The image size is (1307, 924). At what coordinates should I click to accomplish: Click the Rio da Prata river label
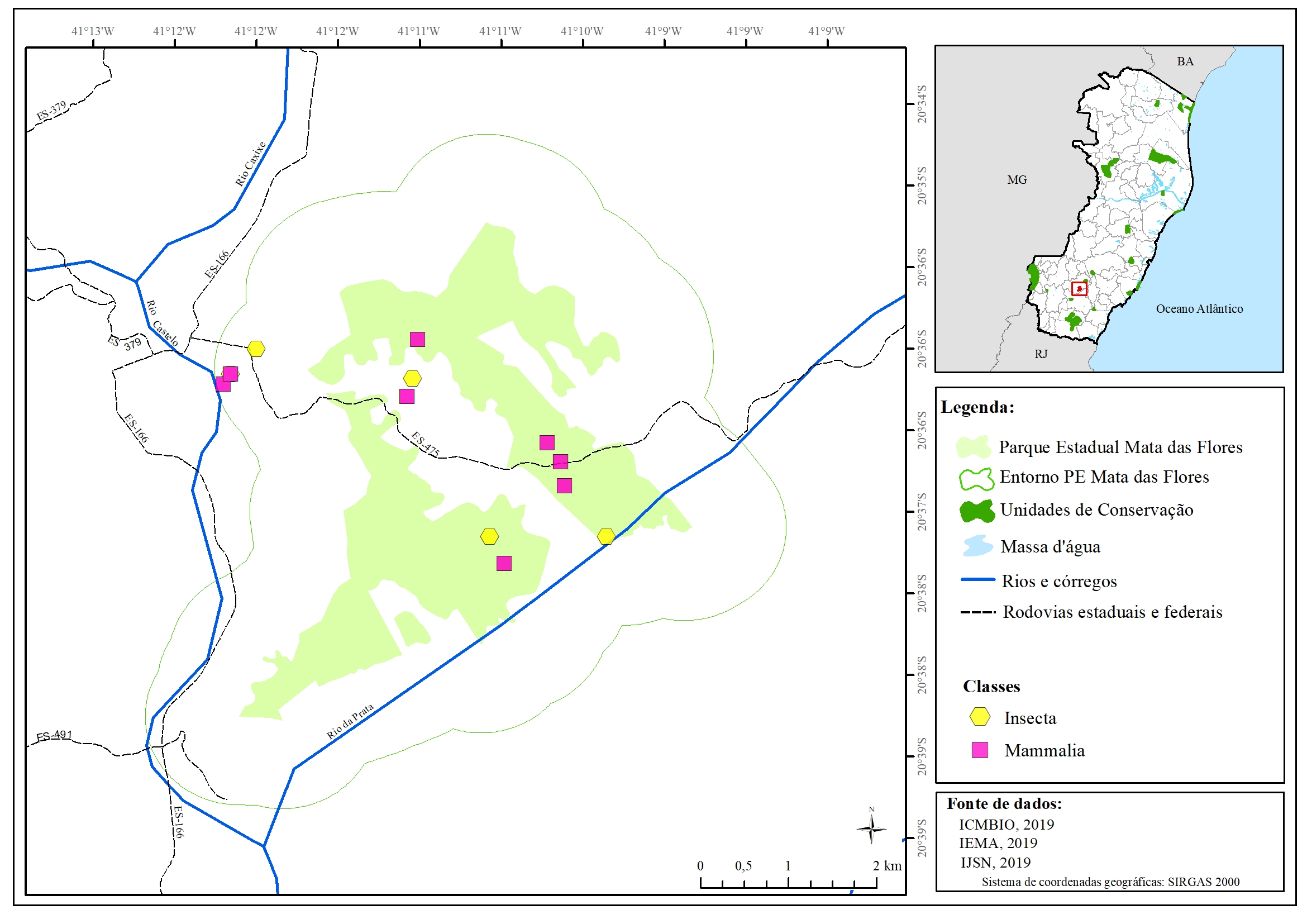click(350, 721)
